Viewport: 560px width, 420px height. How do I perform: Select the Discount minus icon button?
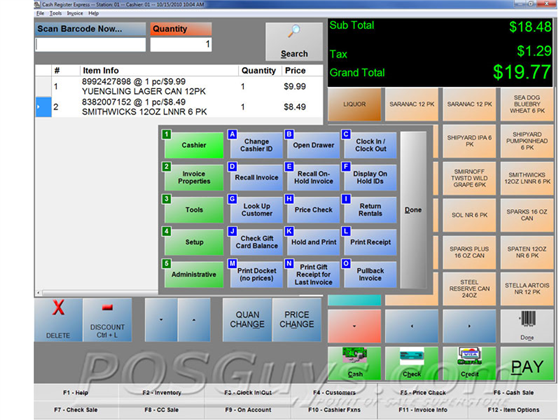[108, 320]
